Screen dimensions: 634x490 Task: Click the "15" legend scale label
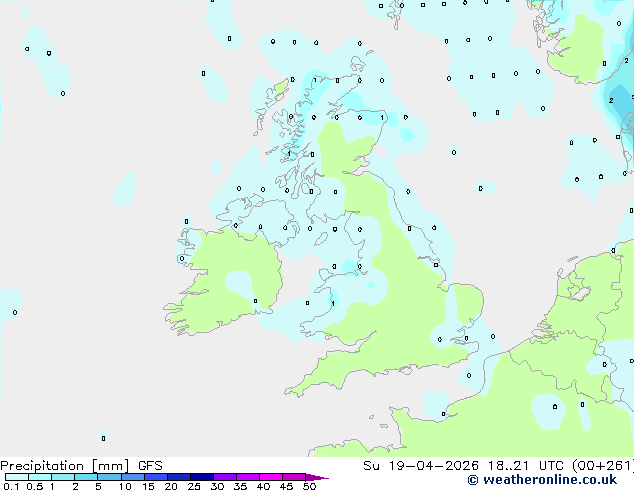point(148,486)
